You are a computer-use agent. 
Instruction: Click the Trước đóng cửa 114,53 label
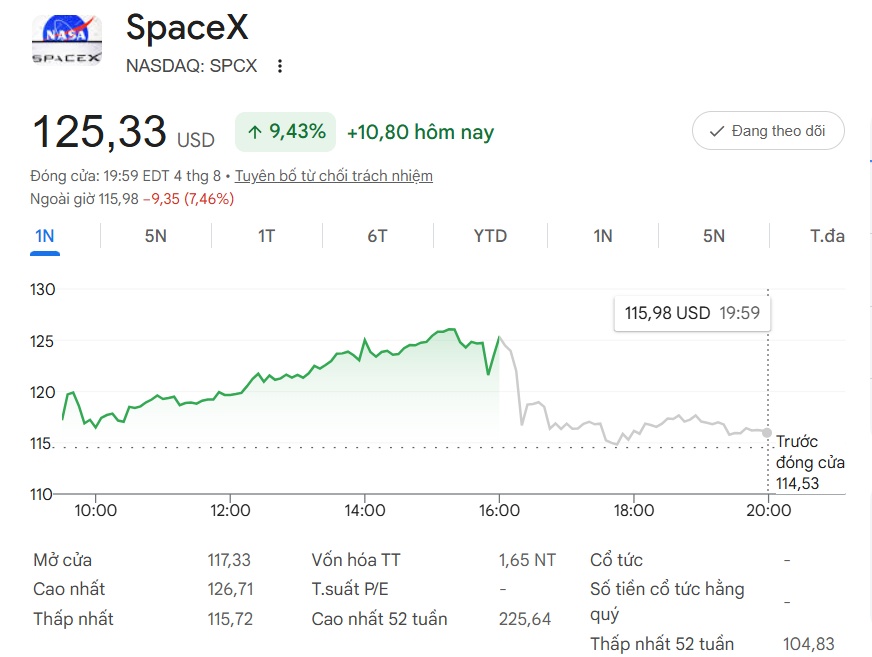point(810,462)
